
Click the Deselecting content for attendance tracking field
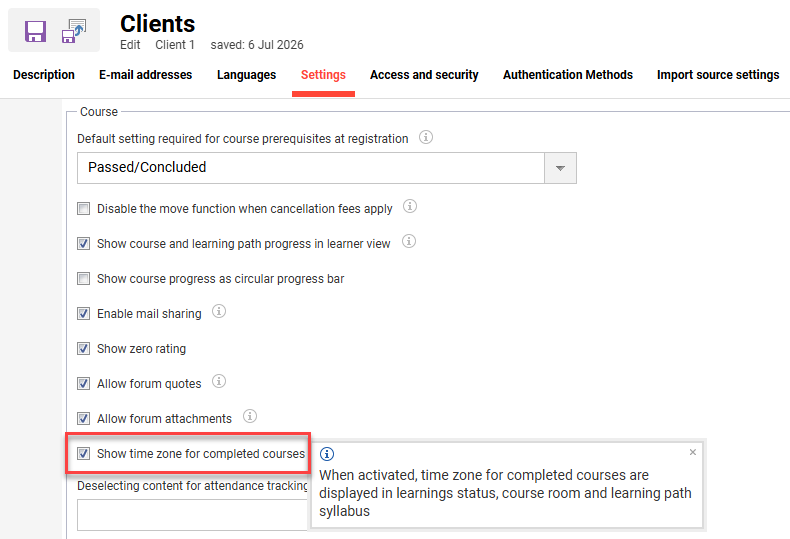pyautogui.click(x=192, y=515)
